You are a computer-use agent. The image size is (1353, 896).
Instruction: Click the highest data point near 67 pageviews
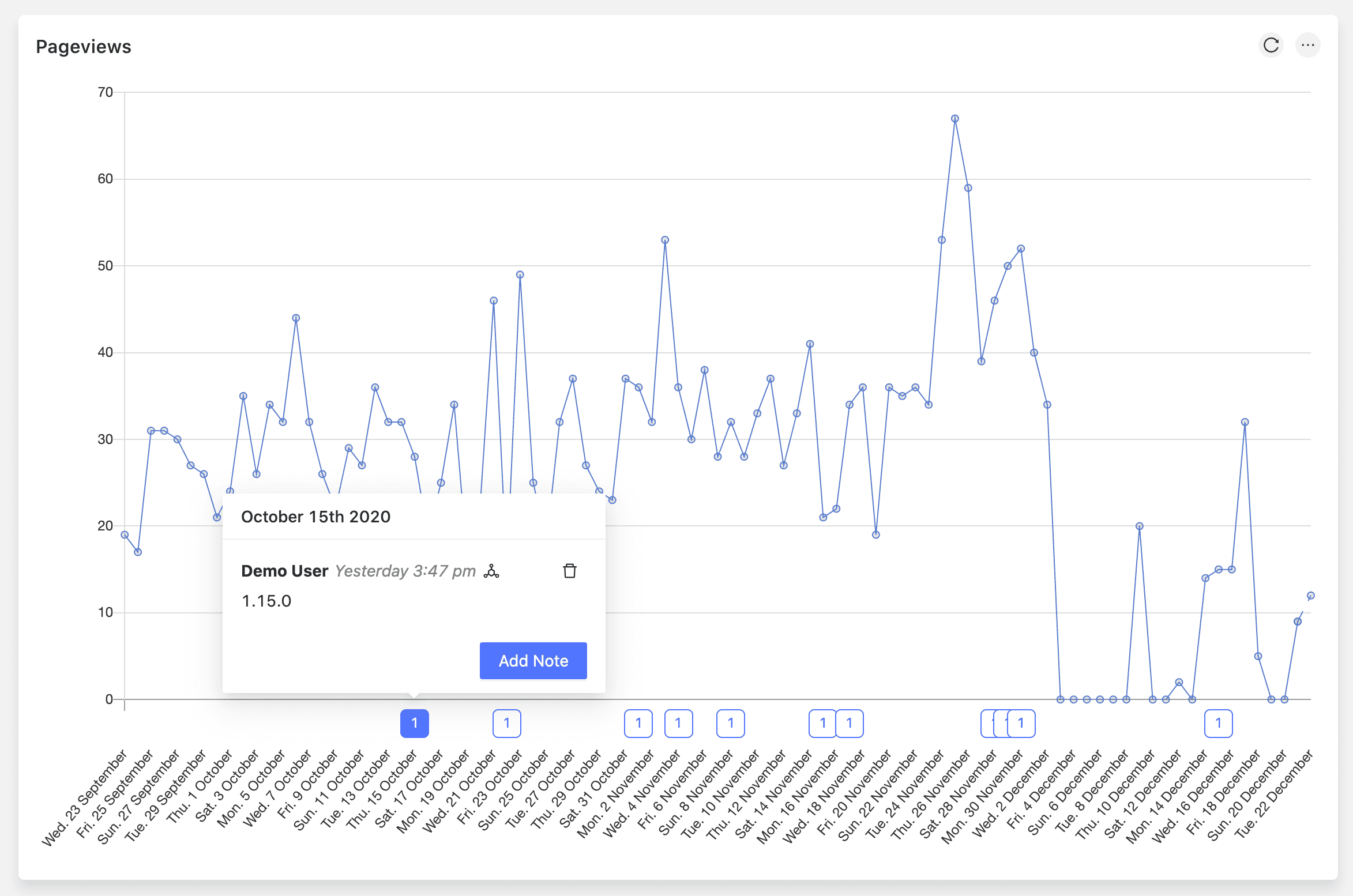click(955, 119)
